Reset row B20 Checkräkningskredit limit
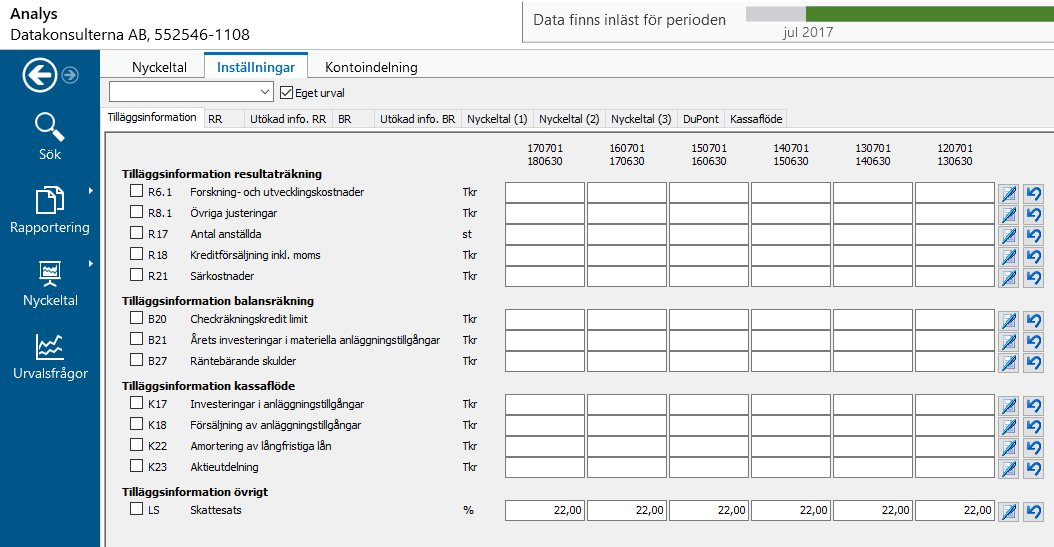Image resolution: width=1054 pixels, height=547 pixels. click(1034, 321)
